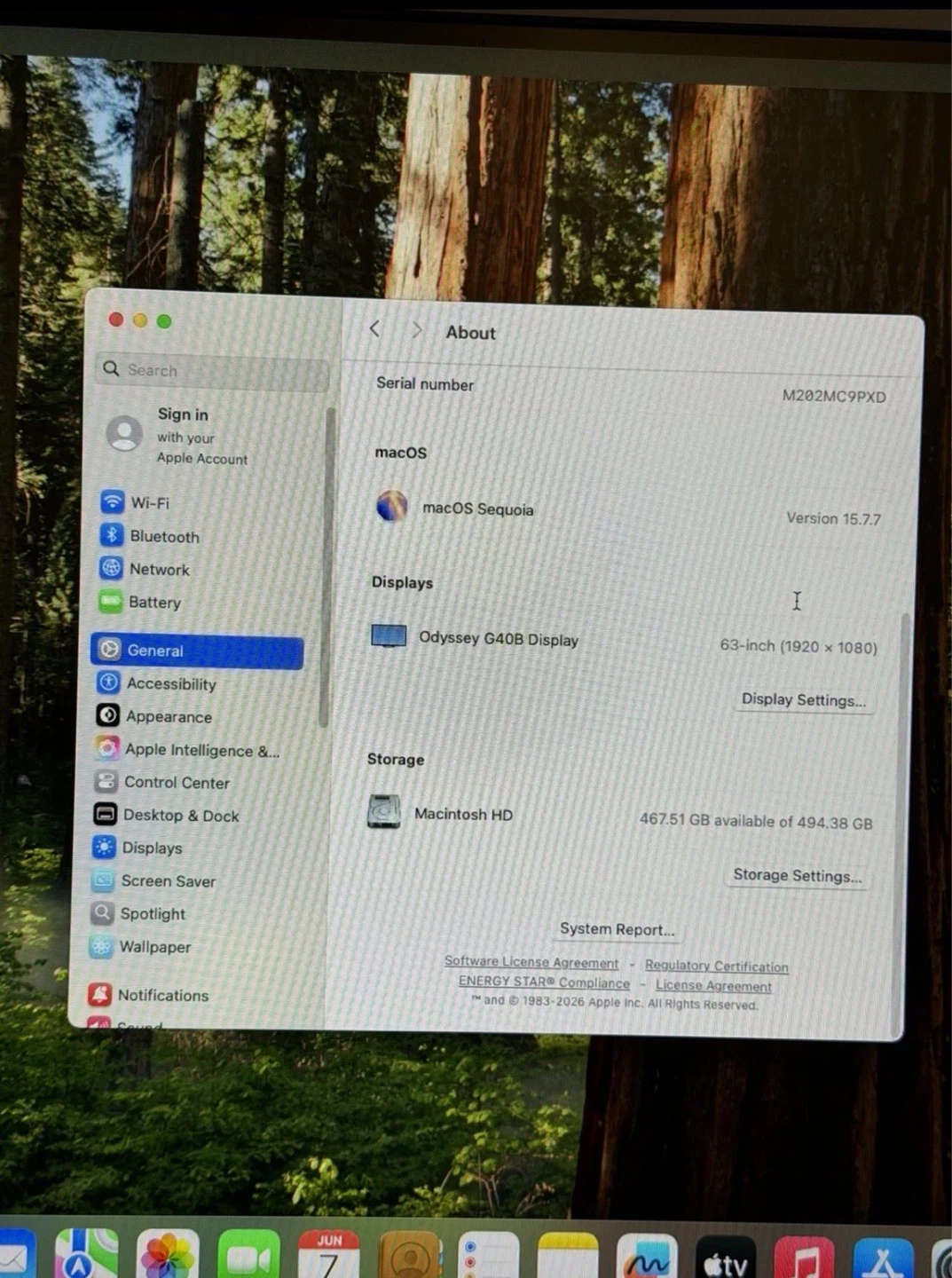Screen dimensions: 952x1278
Task: Open Apple TV from the Dock
Action: point(726,1258)
